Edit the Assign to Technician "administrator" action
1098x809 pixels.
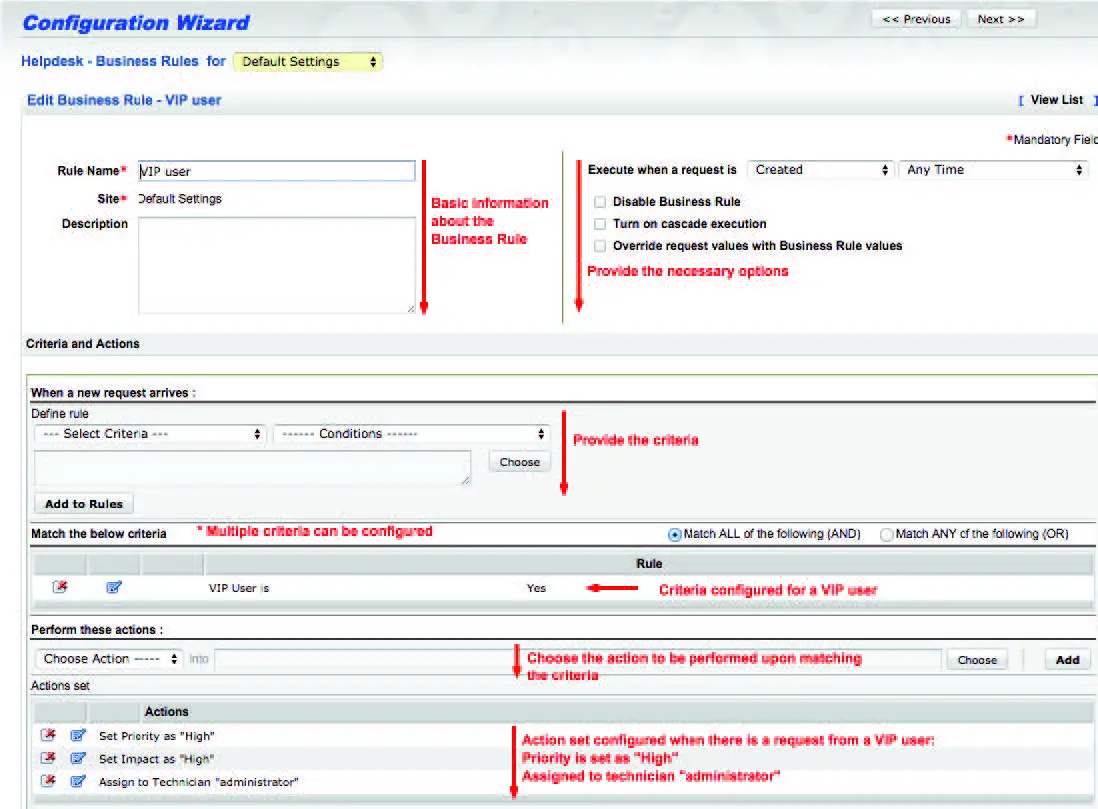(x=77, y=781)
